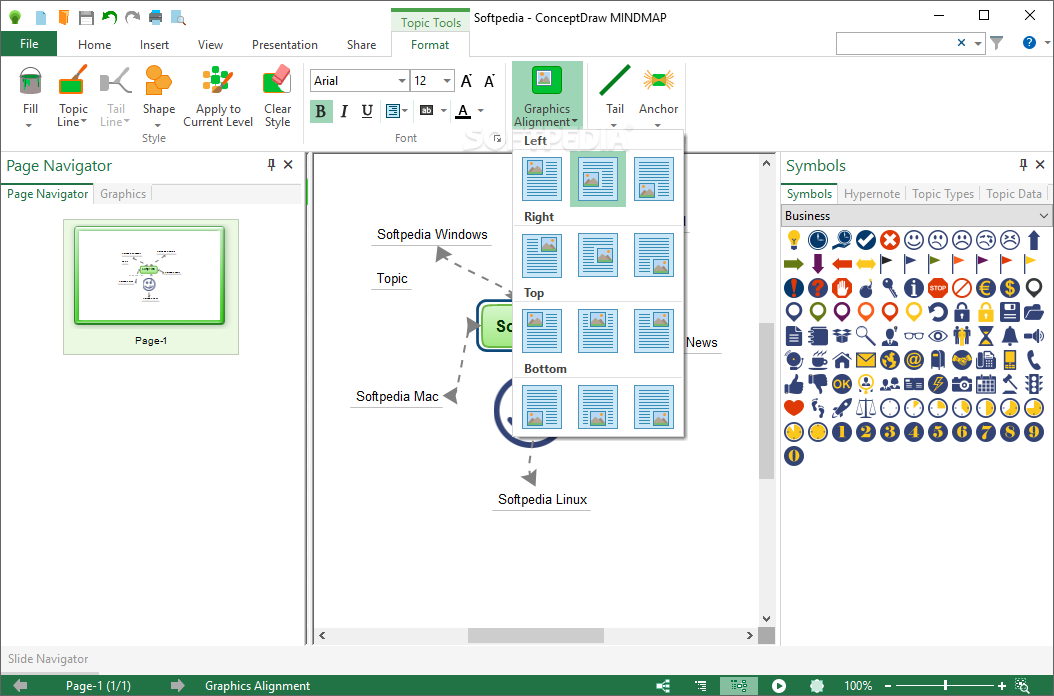The width and height of the screenshot is (1054, 696).
Task: Open the Presentation ribbon tab
Action: [x=284, y=44]
